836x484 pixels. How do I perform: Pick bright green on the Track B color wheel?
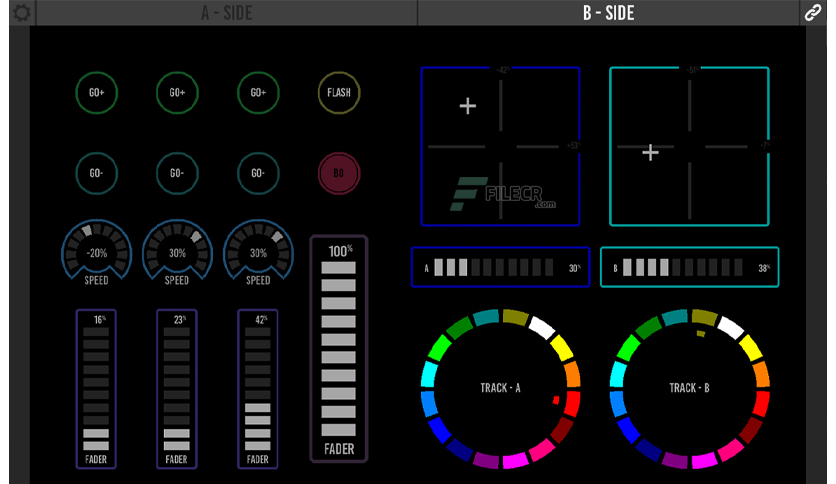629,348
